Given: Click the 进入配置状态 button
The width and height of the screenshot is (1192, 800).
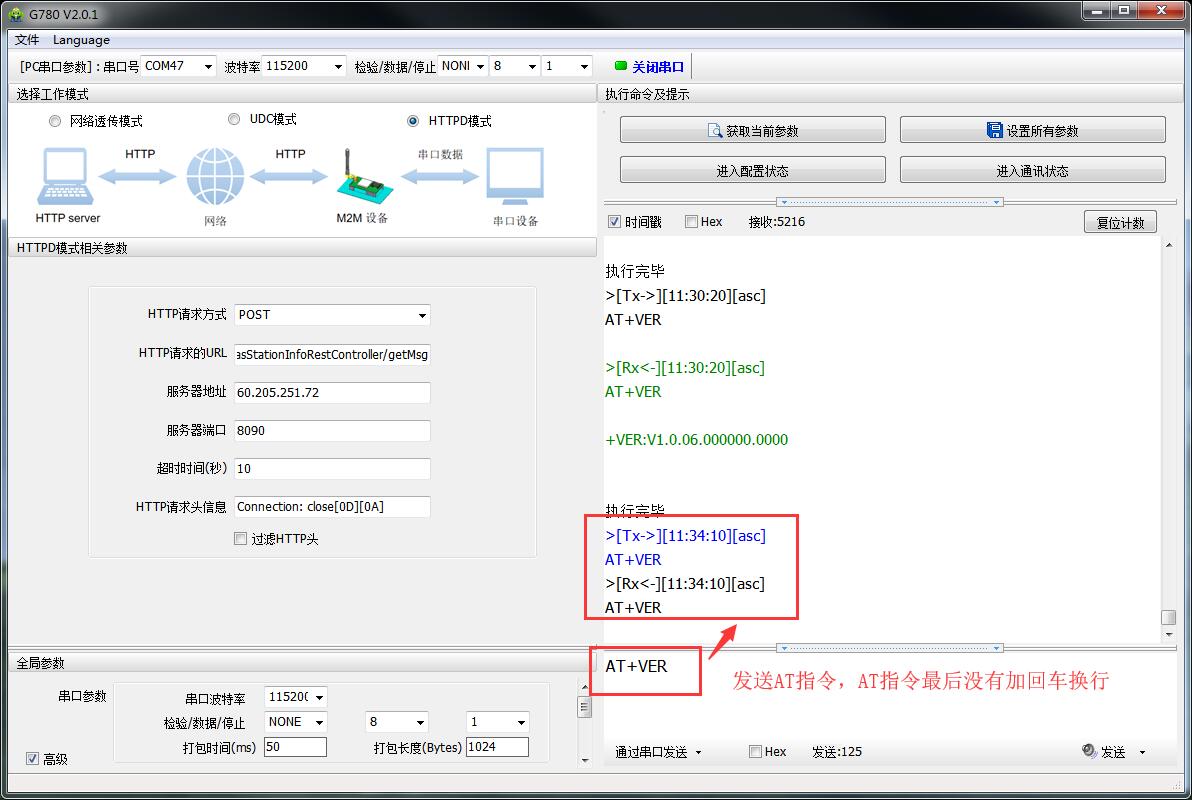Looking at the screenshot, I should pos(752,171).
